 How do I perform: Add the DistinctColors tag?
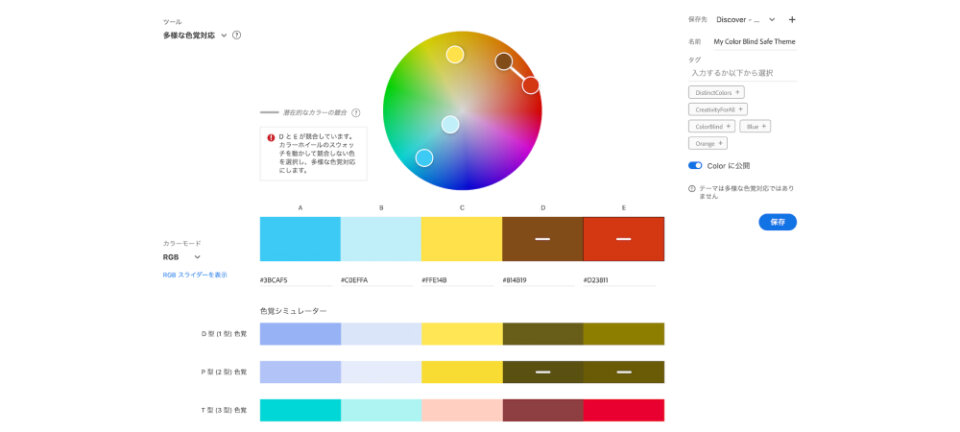[x=716, y=92]
